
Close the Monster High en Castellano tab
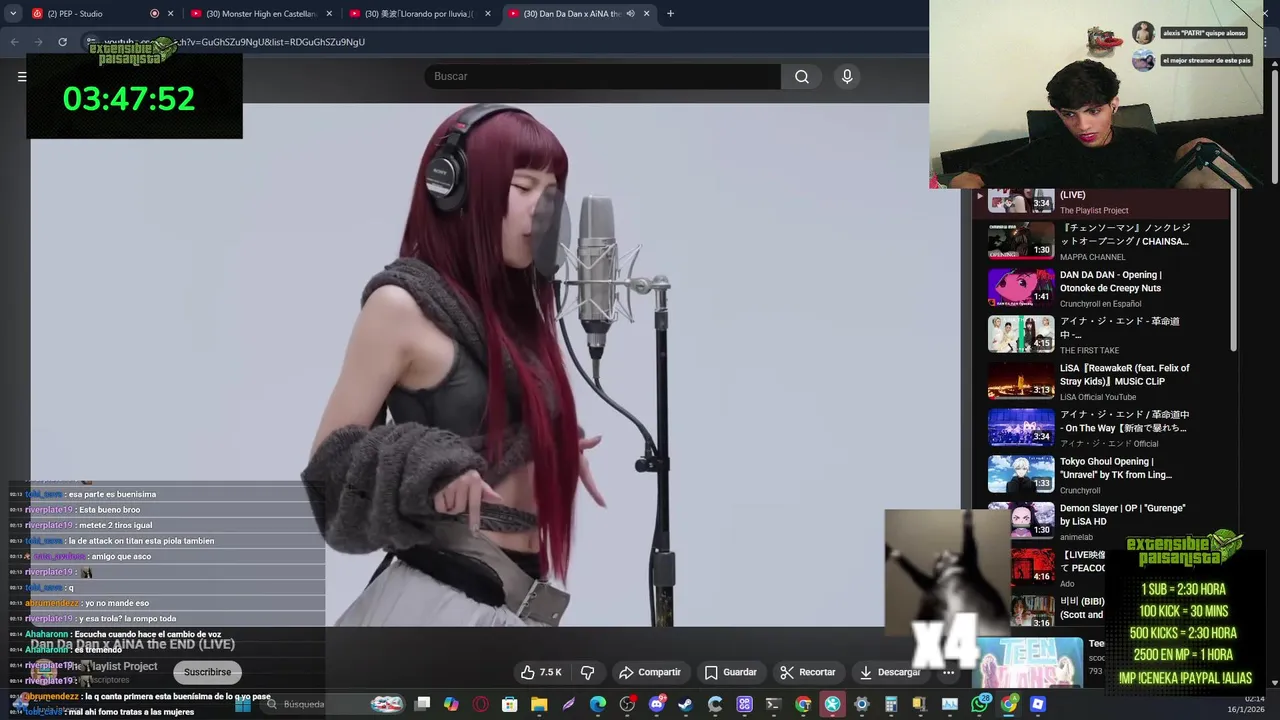pos(329,14)
